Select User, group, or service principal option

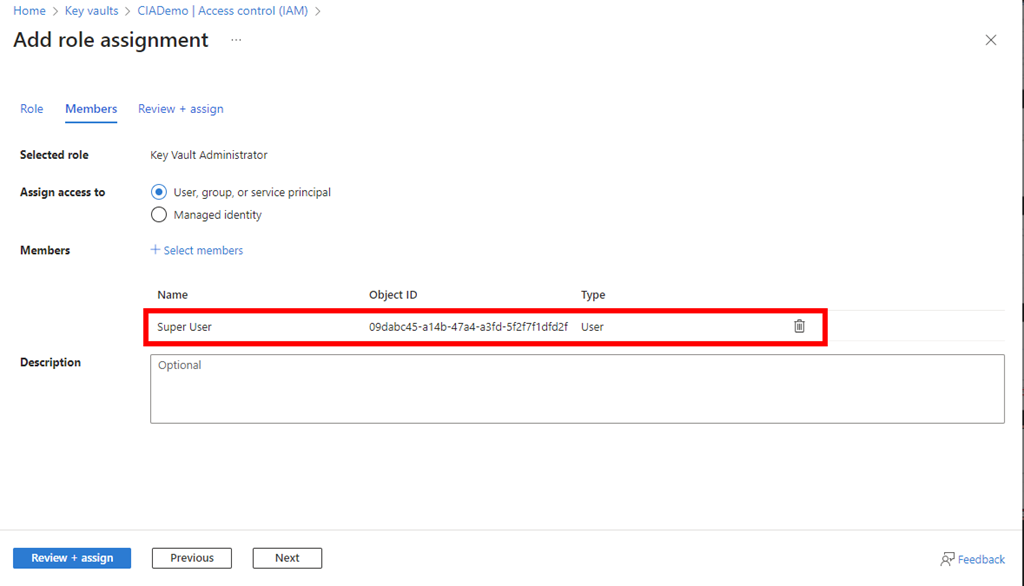159,192
